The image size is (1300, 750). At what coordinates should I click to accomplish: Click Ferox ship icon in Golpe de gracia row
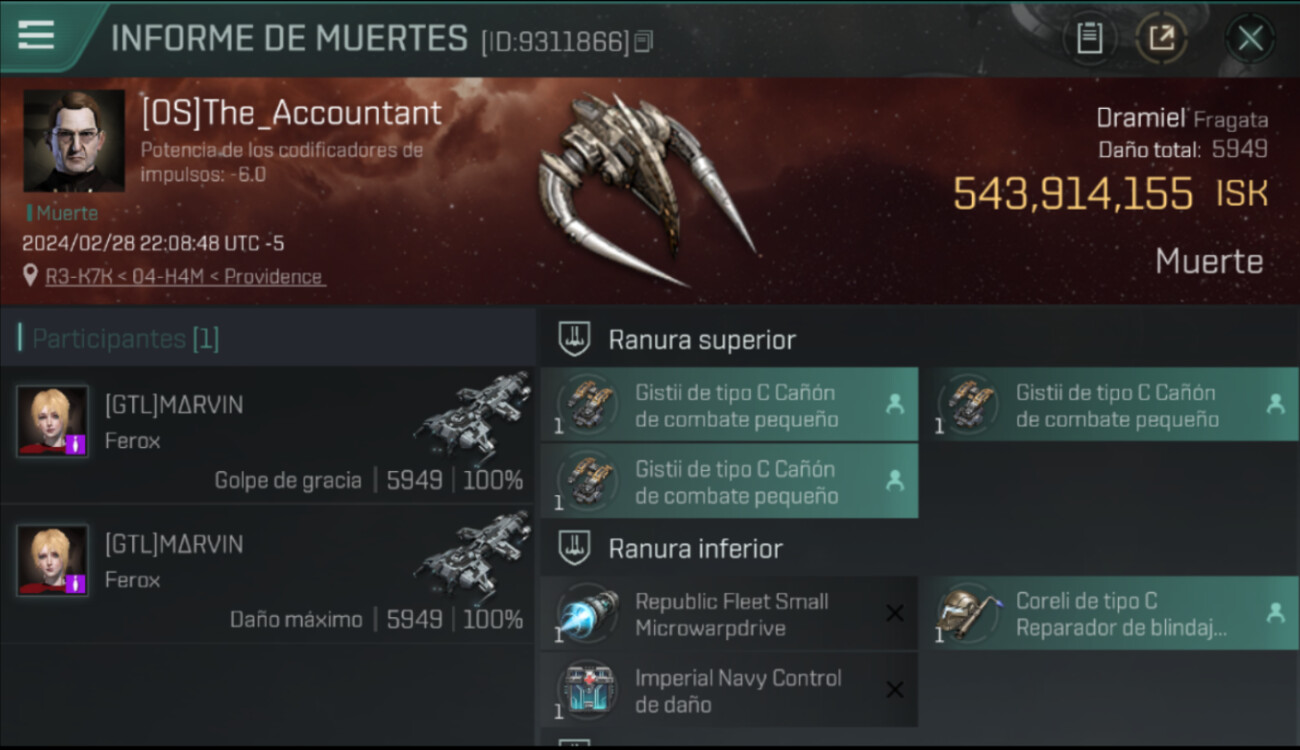(x=472, y=417)
